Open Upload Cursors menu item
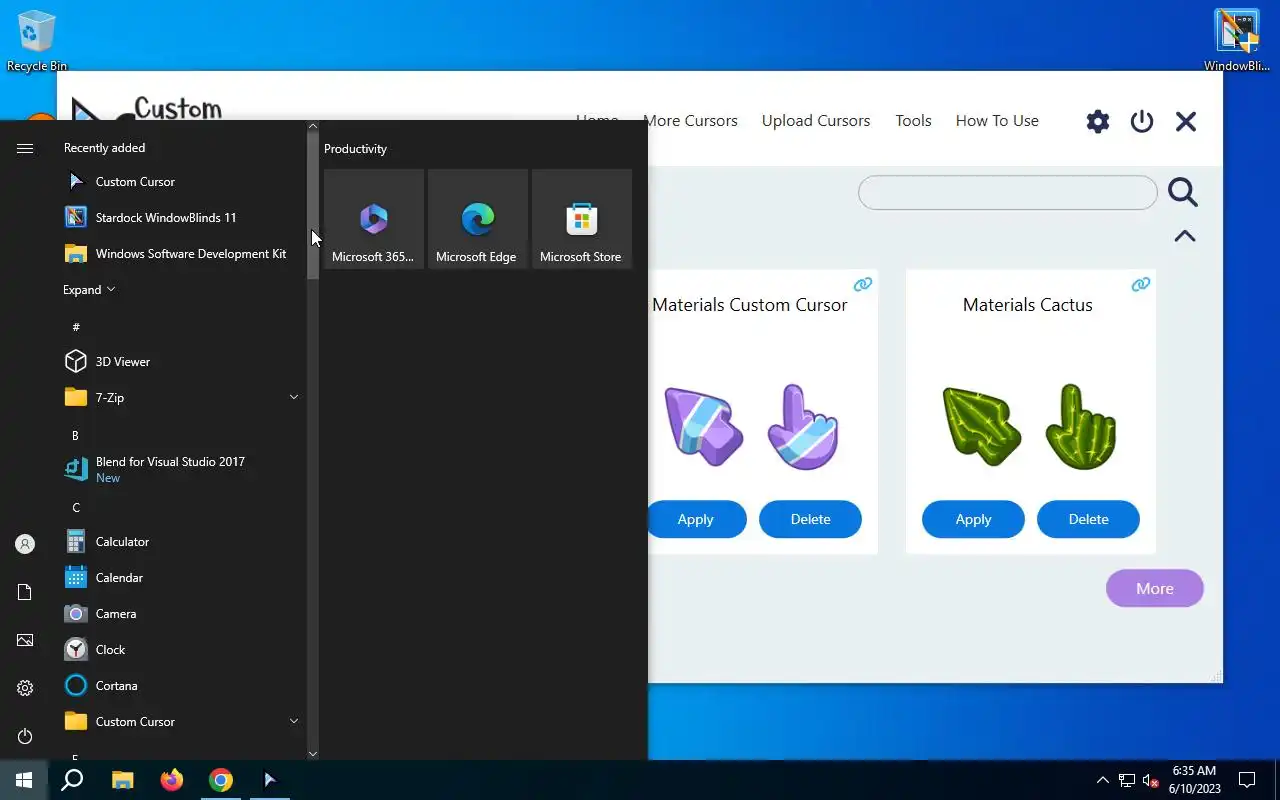This screenshot has width=1280, height=800. point(816,121)
